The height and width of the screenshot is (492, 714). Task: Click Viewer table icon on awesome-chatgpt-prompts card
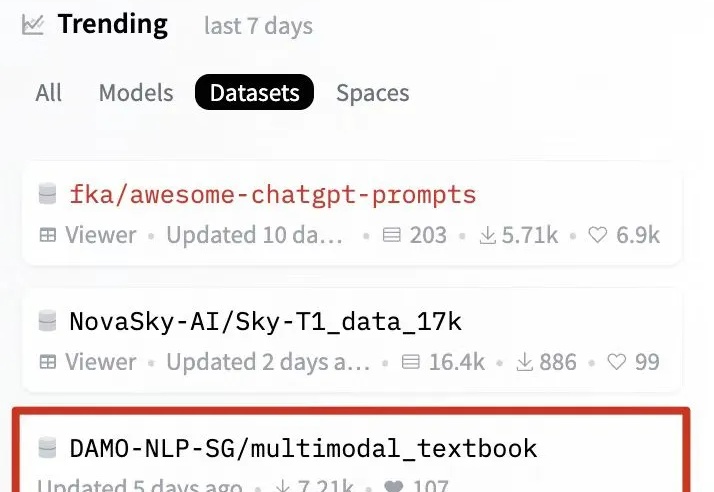click(48, 235)
